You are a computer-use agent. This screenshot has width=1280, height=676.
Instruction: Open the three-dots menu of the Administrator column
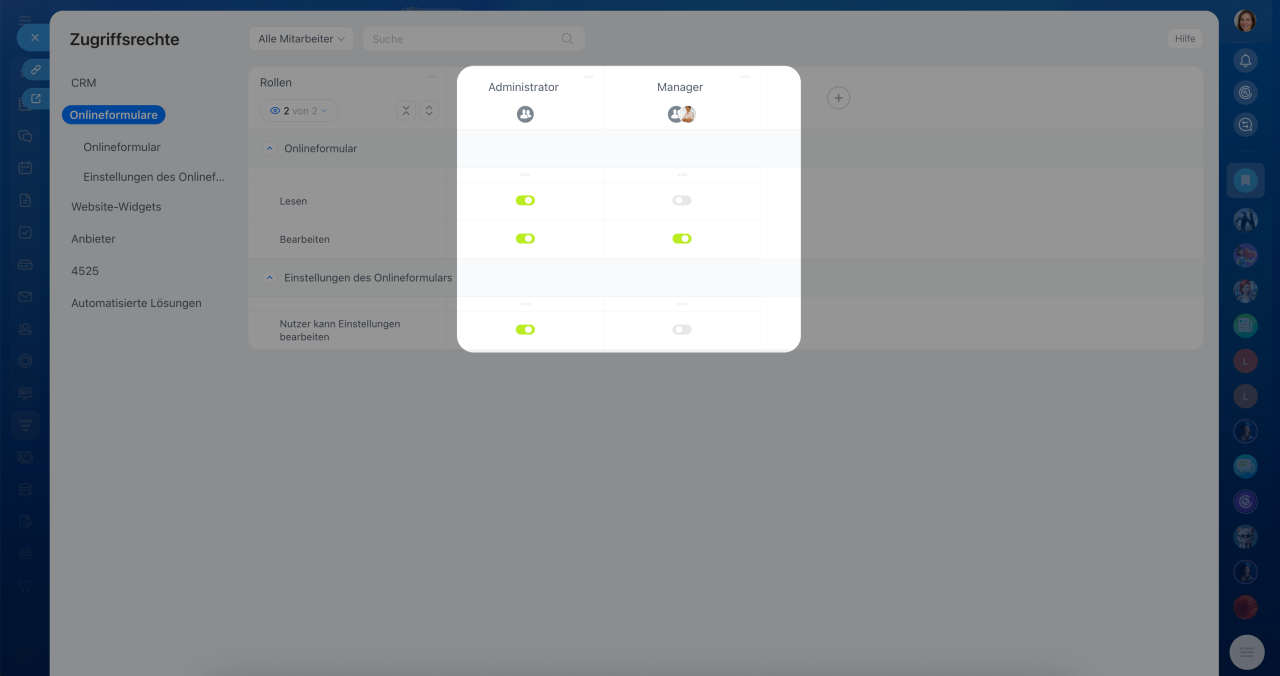click(588, 77)
